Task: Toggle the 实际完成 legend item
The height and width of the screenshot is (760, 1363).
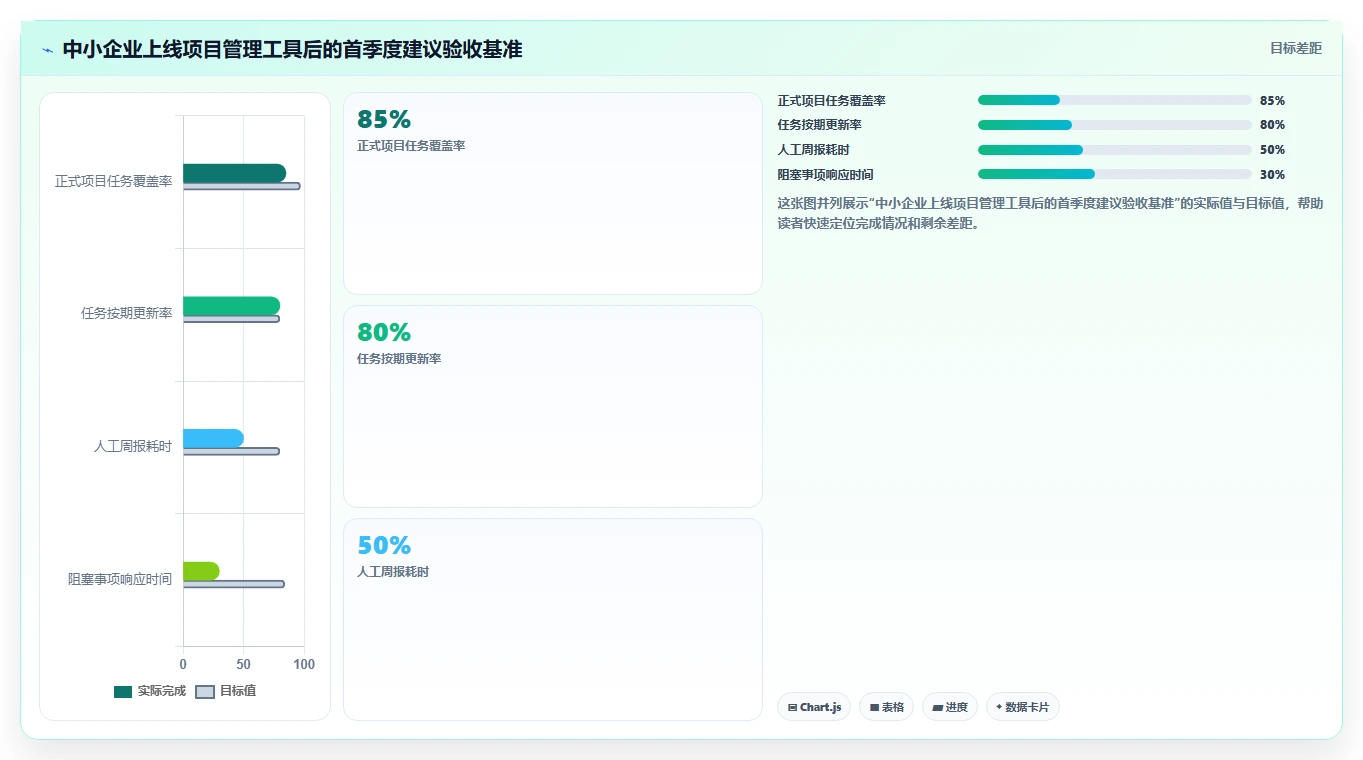Action: tap(150, 691)
